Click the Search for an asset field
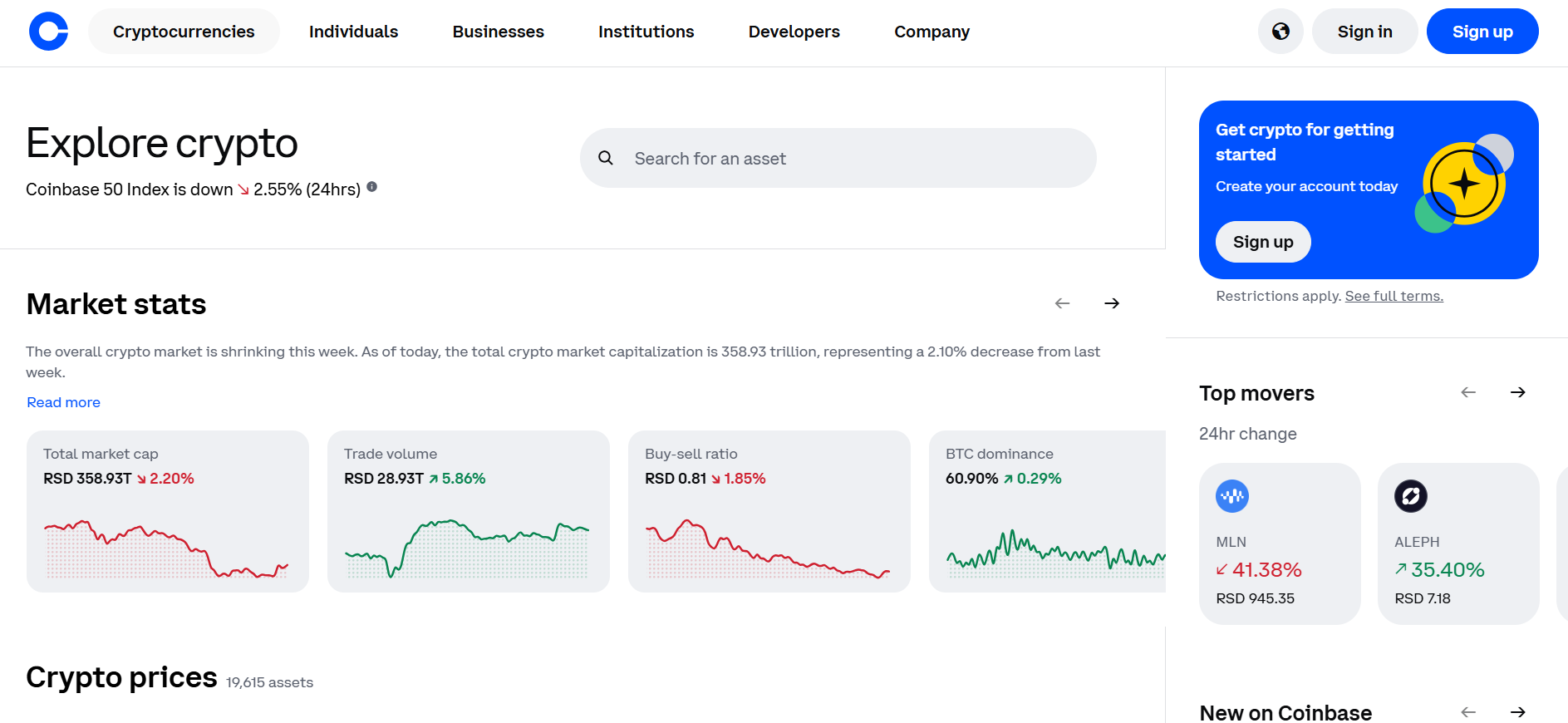This screenshot has width=1568, height=723. [838, 158]
